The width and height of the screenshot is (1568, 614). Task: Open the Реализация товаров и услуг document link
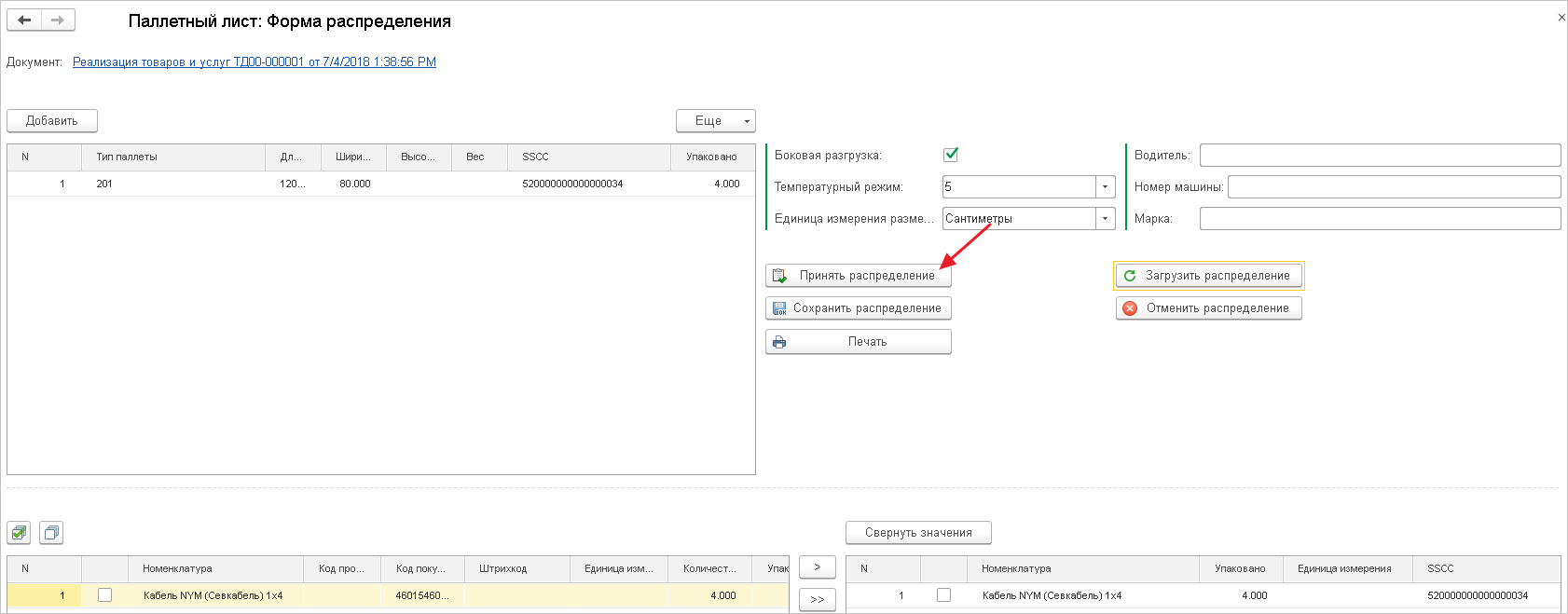(x=254, y=62)
